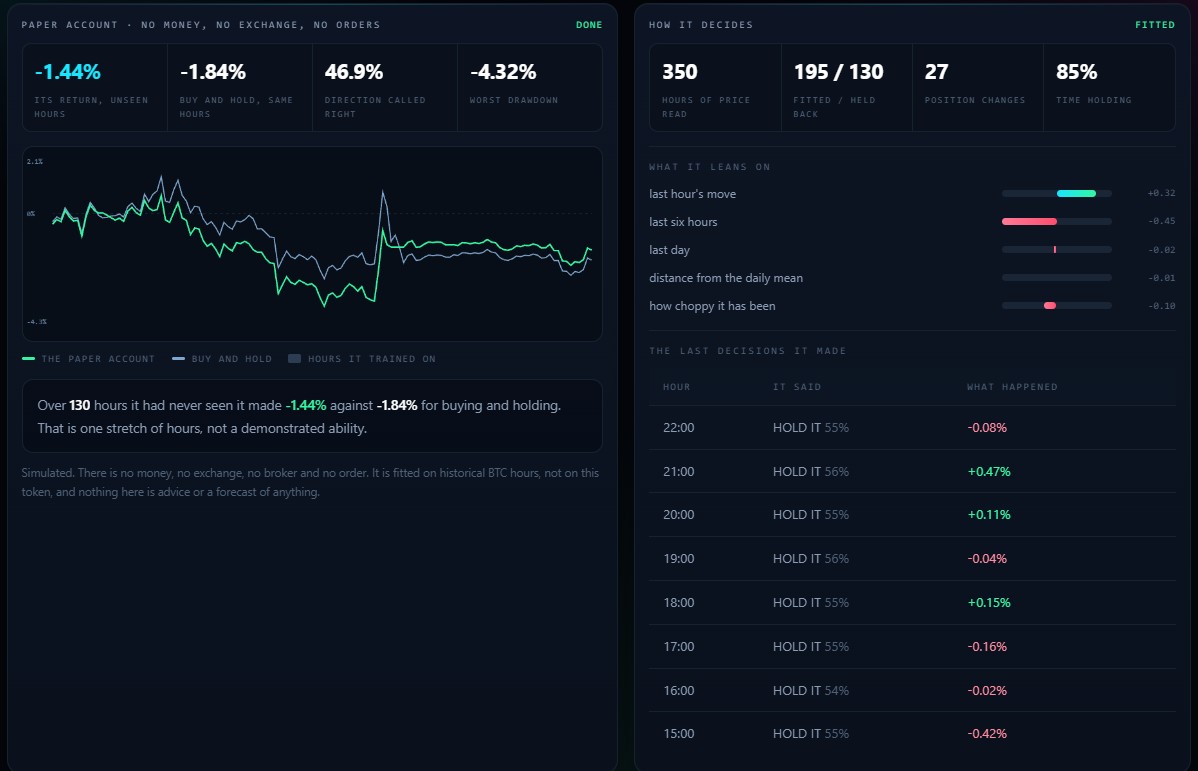
Task: Click the -0.42% result for 15:00
Action: click(x=987, y=734)
